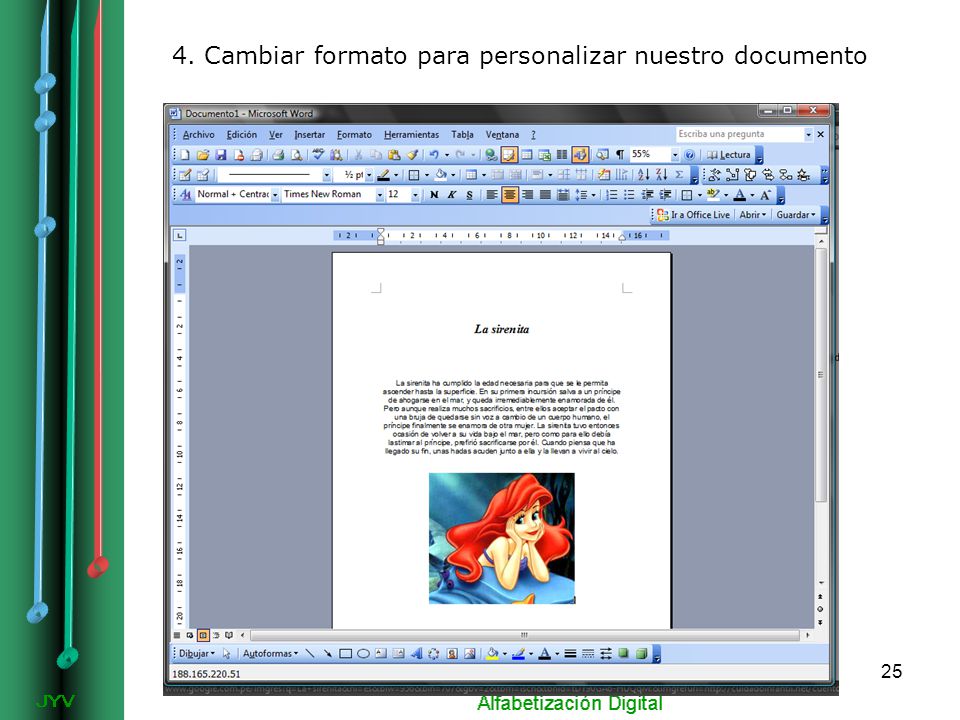Insert clip art from drawing toolbar
The height and width of the screenshot is (720, 960).
(x=452, y=654)
